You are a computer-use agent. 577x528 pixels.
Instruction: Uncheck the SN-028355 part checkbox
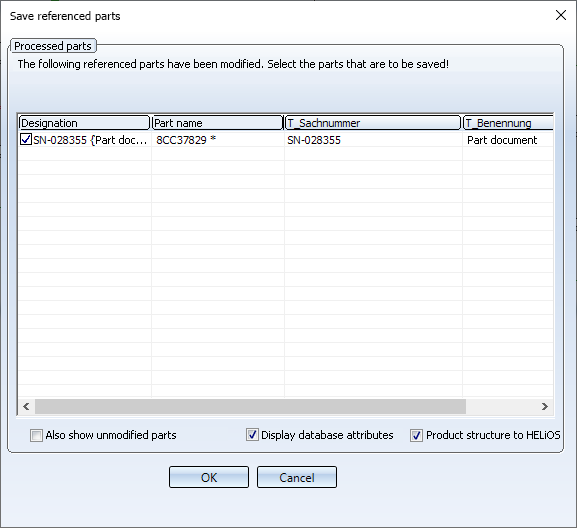click(26, 139)
